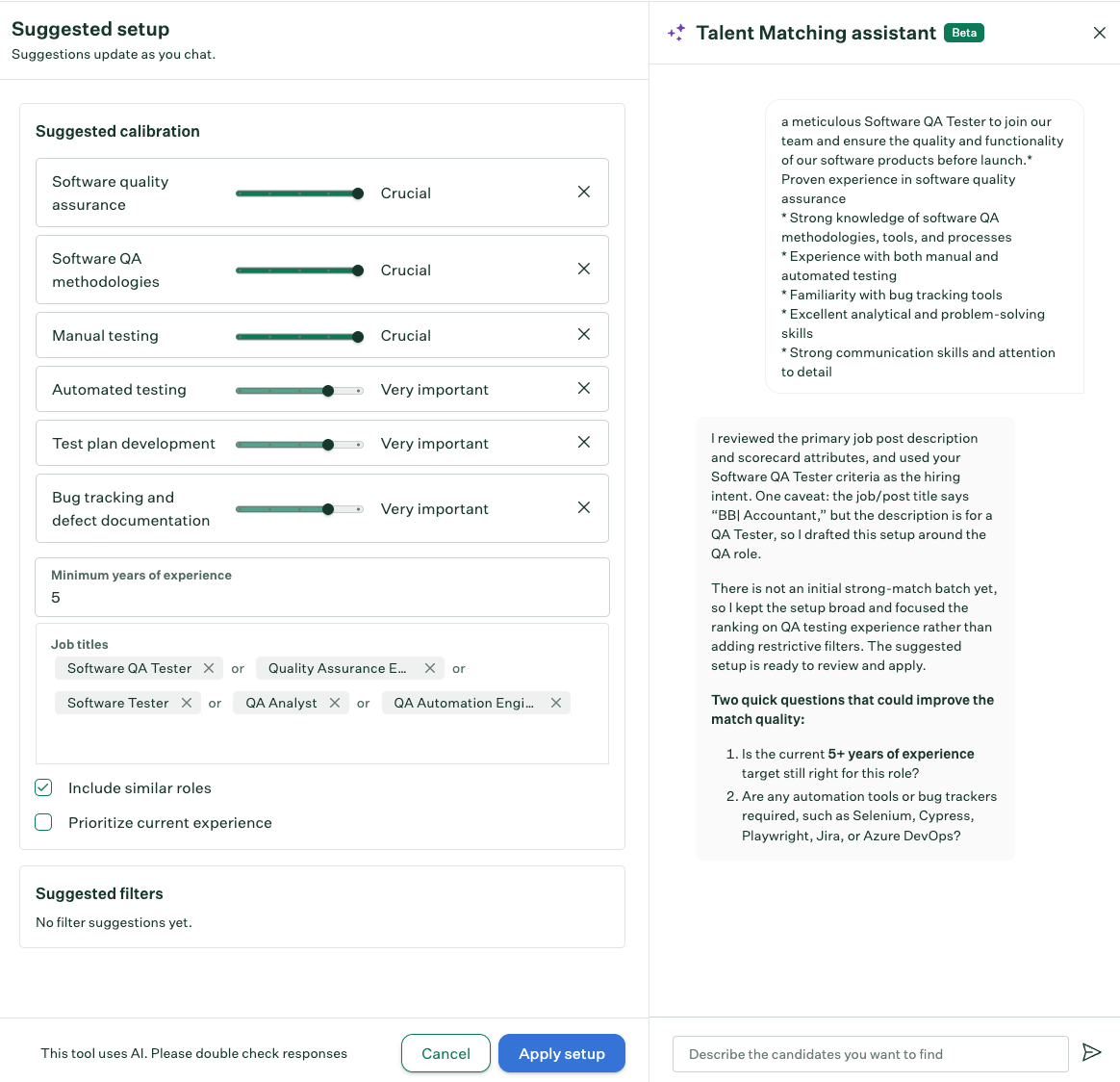Enable Prioritize current experience checkbox
The height and width of the screenshot is (1082, 1120).
click(x=43, y=823)
